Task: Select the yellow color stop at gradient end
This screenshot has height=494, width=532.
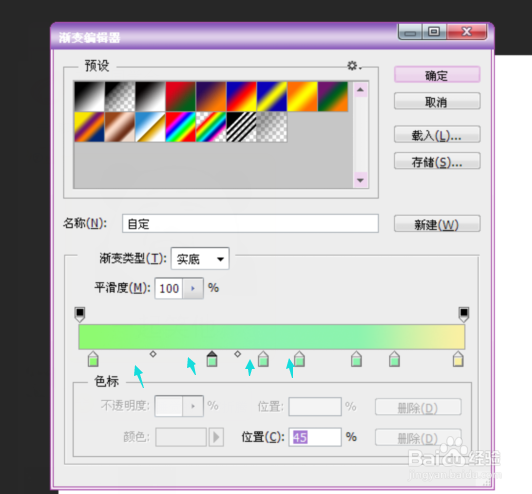Action: point(458,359)
